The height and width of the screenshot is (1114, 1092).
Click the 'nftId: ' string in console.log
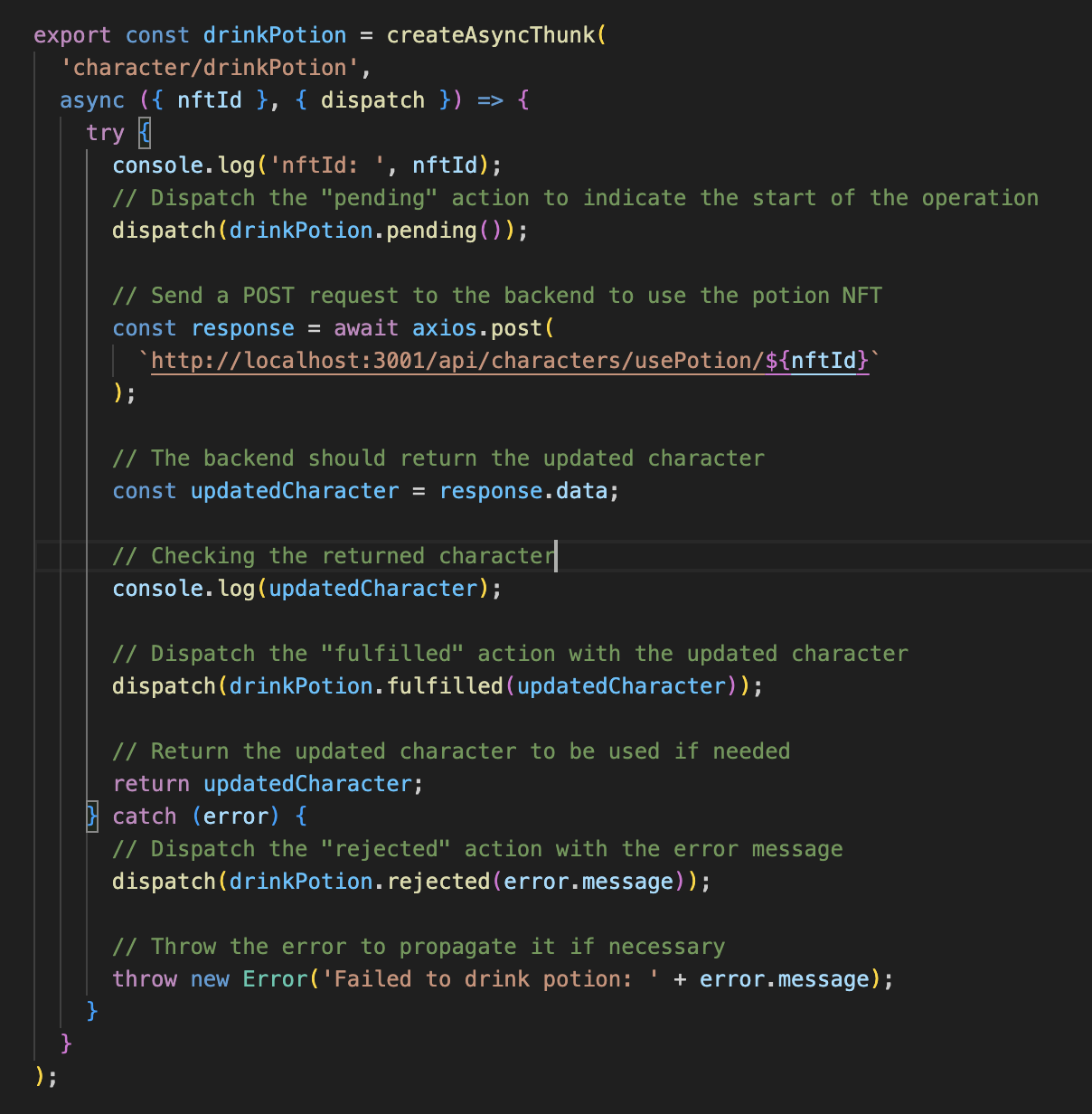tap(327, 165)
